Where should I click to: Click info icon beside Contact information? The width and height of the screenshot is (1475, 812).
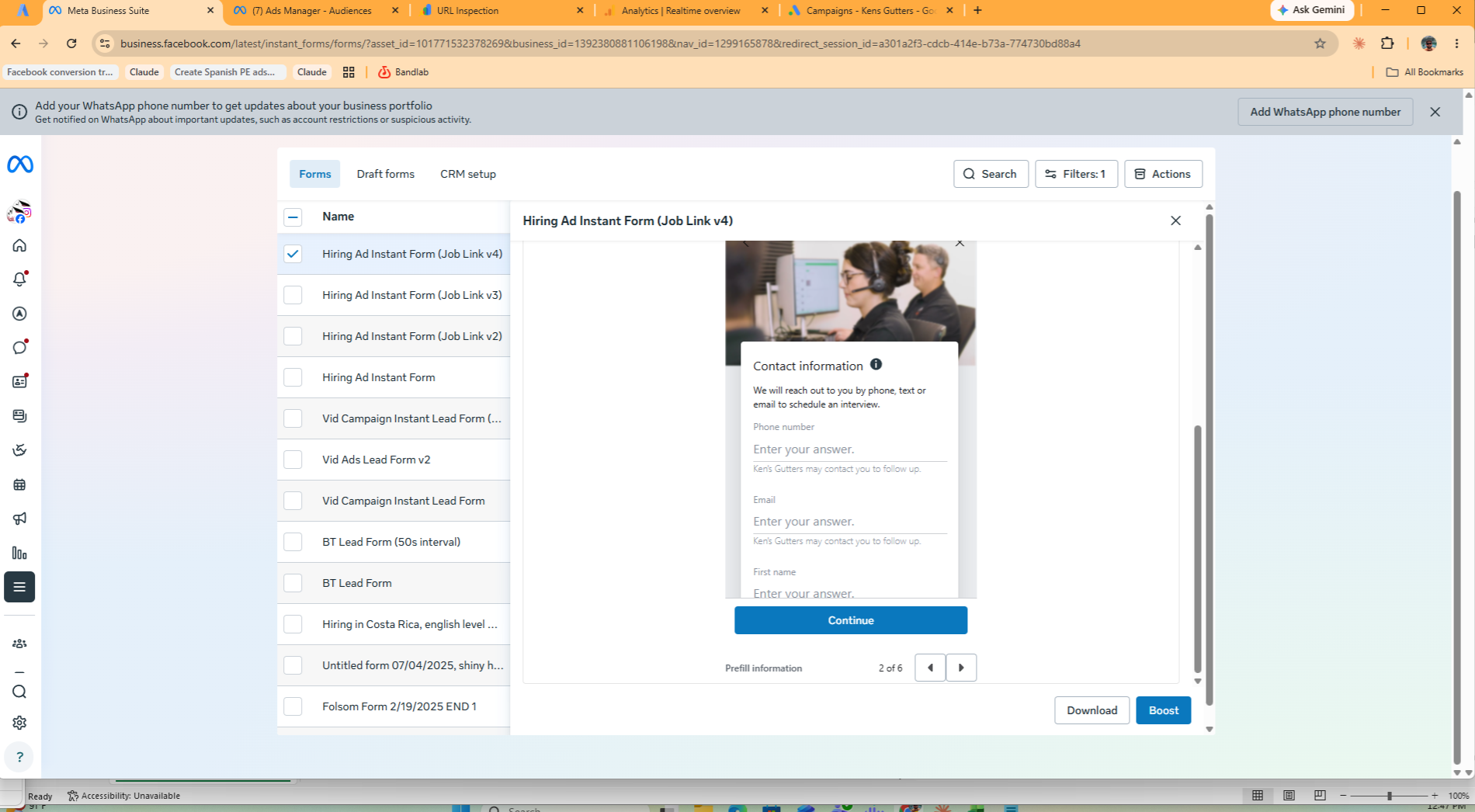tap(876, 364)
